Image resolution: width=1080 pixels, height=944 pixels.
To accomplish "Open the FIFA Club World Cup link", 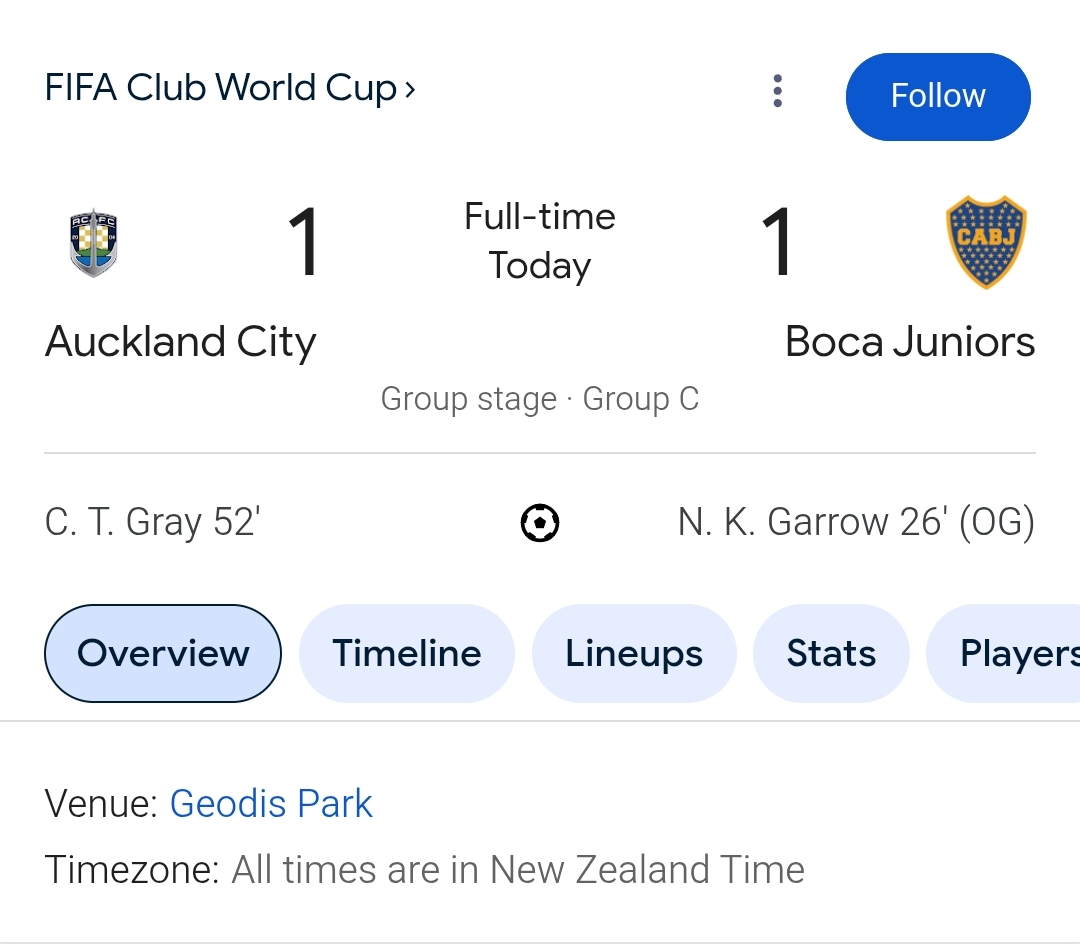I will [221, 88].
